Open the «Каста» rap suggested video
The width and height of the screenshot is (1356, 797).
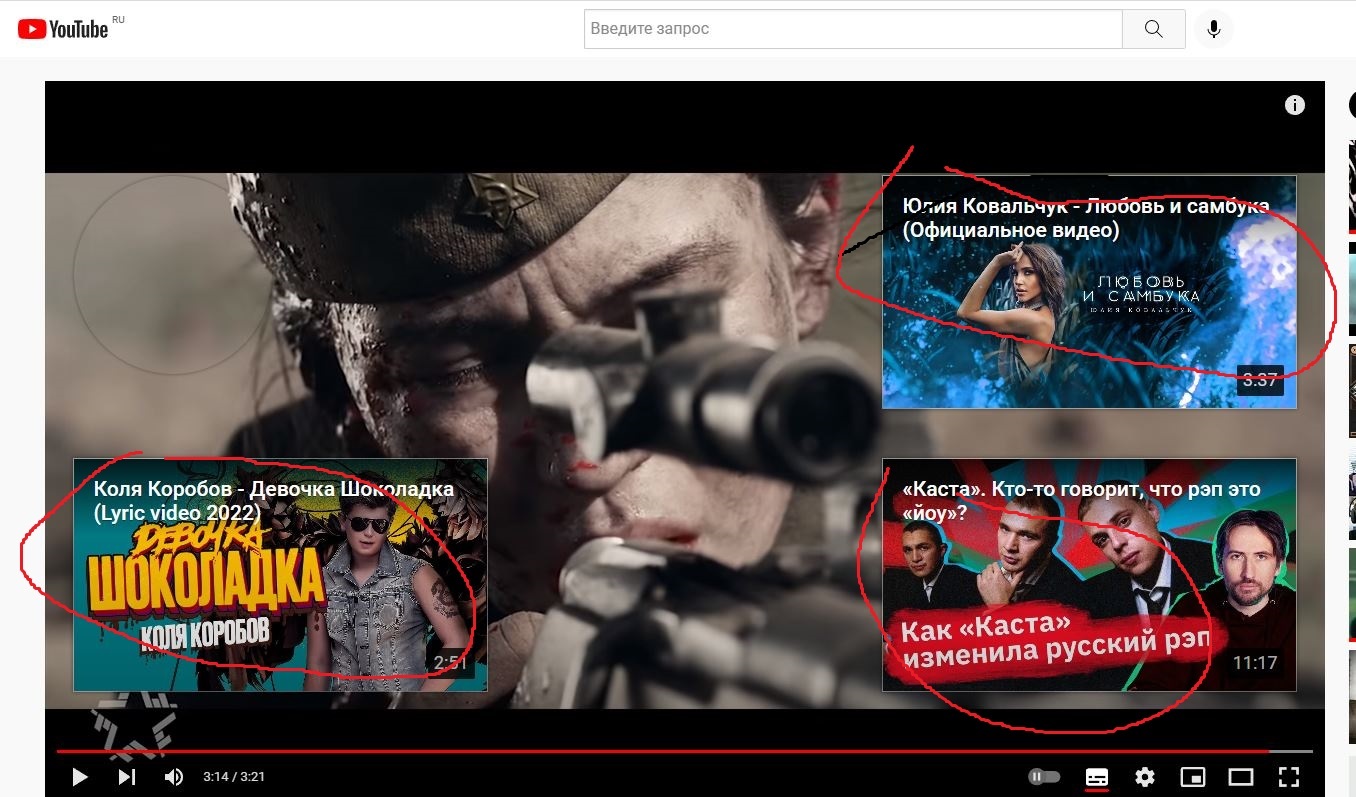1089,575
